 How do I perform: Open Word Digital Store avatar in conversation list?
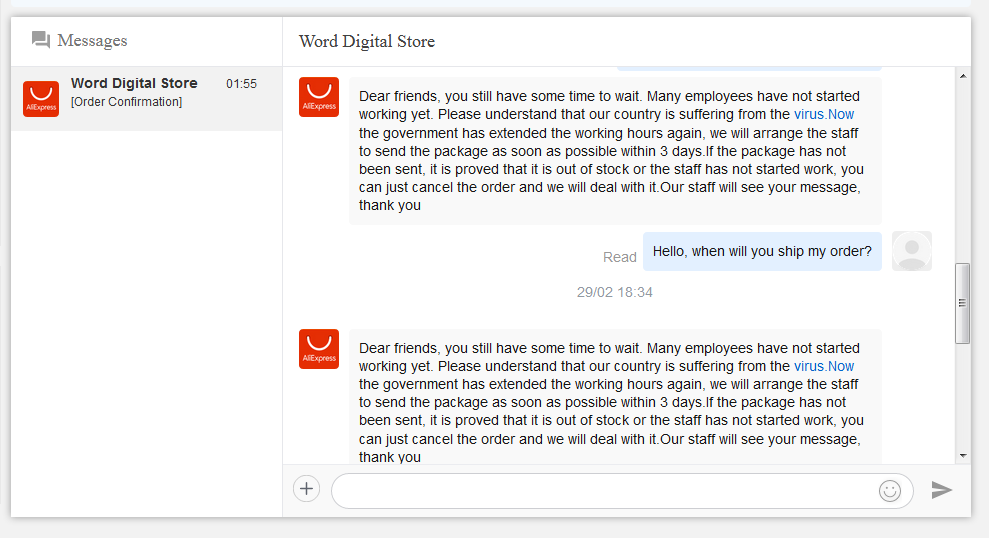coord(41,98)
